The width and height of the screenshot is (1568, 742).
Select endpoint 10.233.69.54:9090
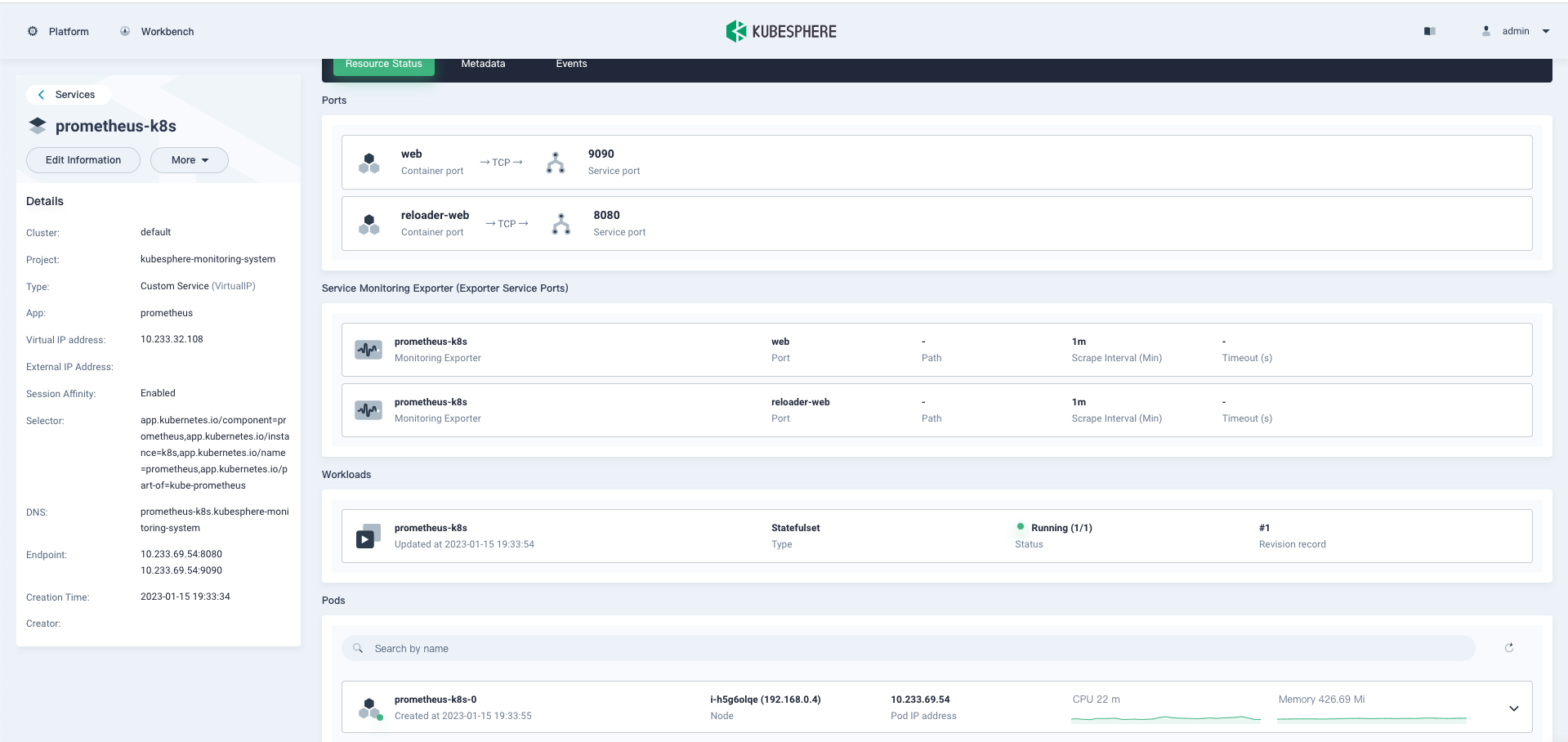(181, 570)
